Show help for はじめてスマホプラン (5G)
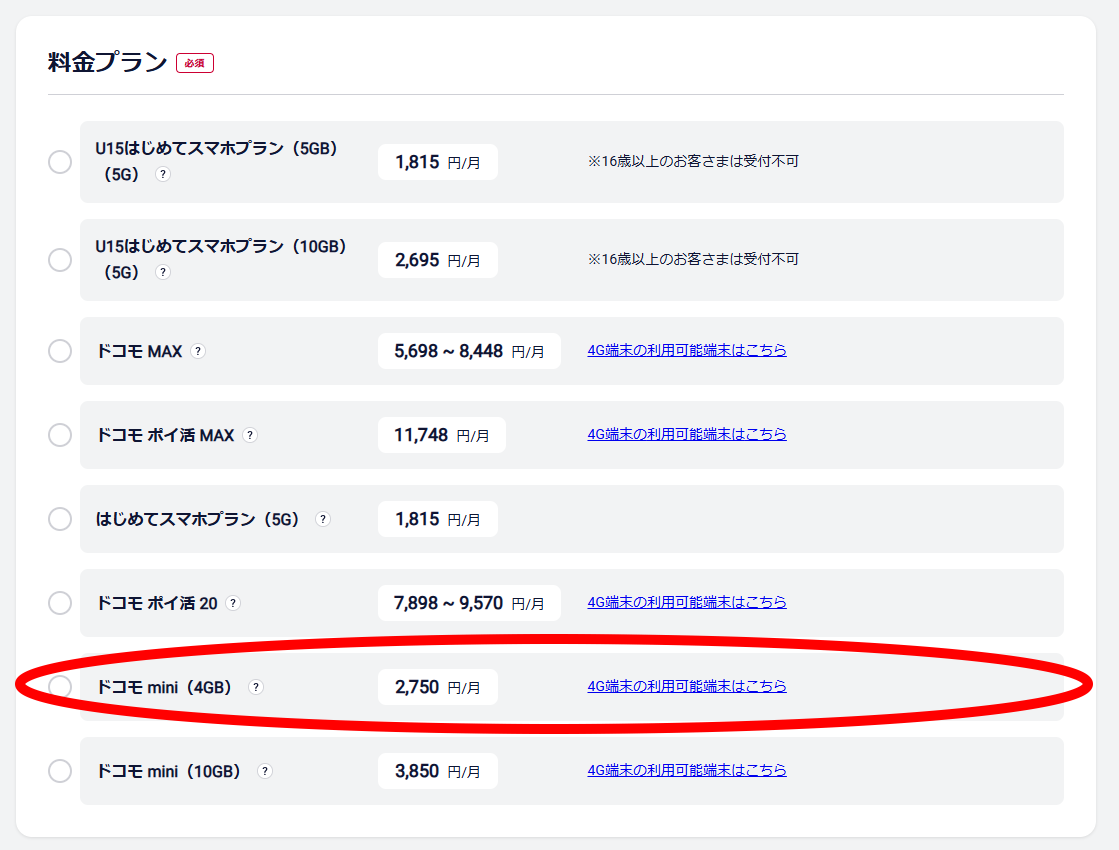 coord(323,519)
